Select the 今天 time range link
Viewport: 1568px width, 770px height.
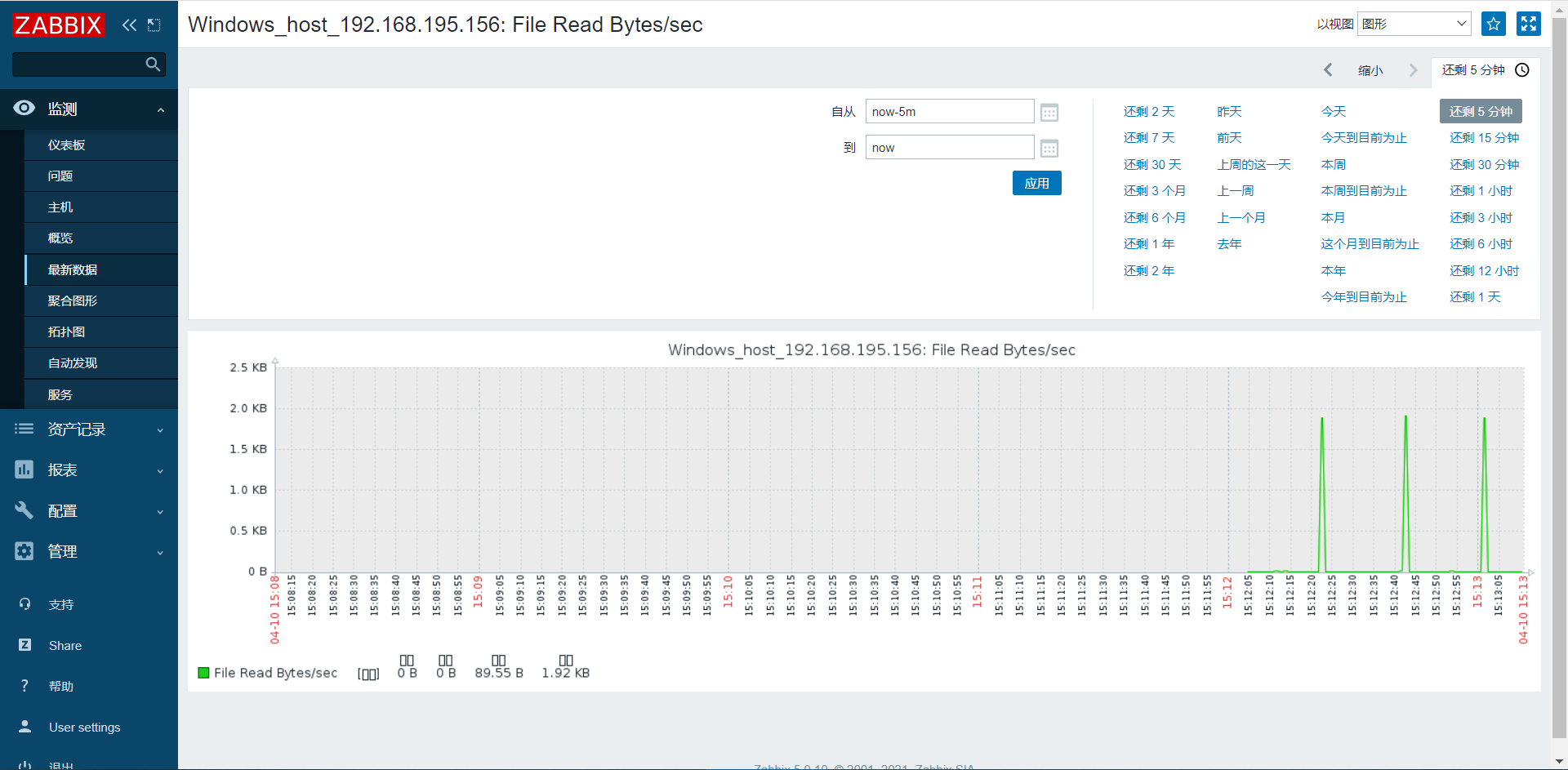click(1333, 111)
